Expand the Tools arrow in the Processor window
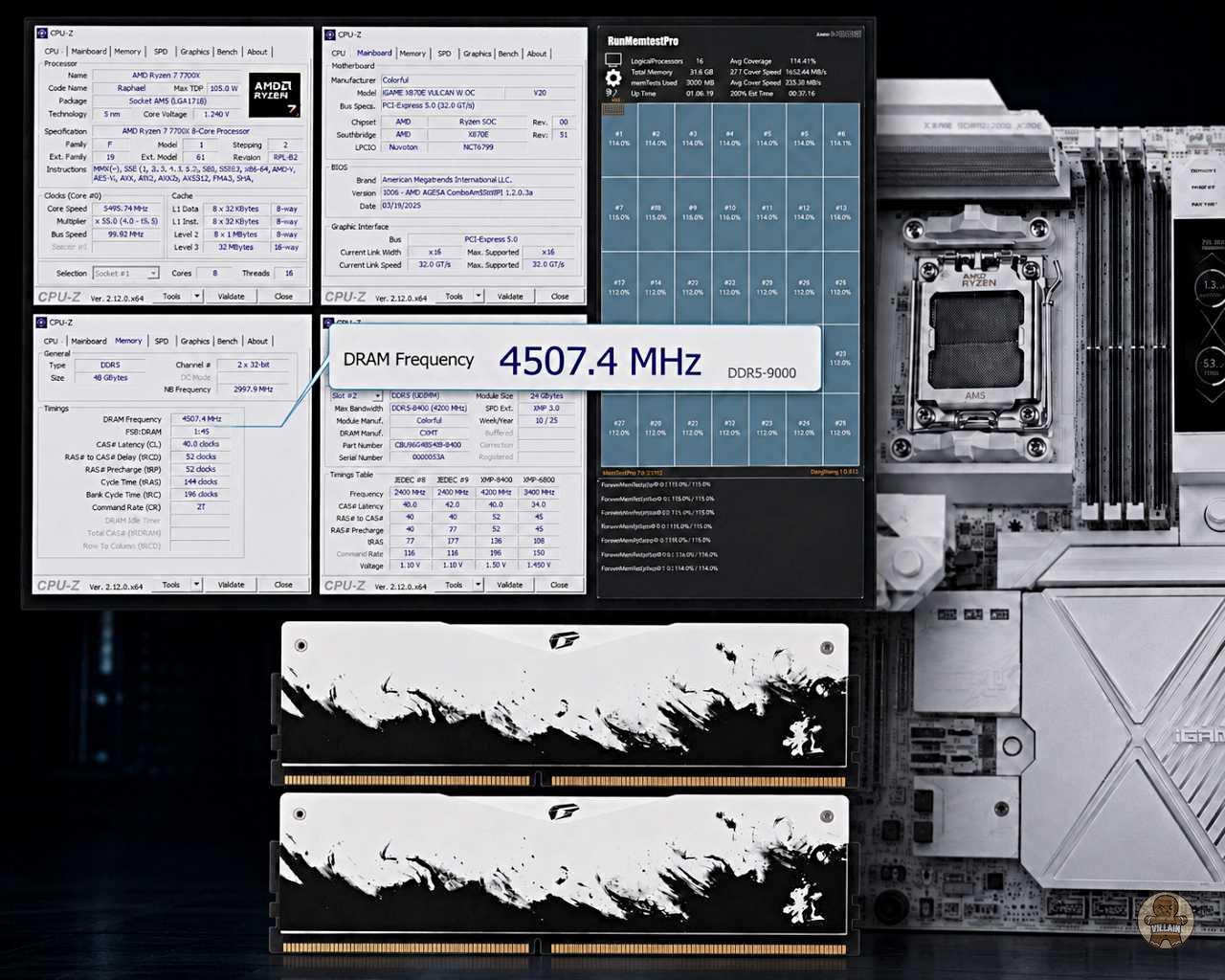Screen dimensions: 1225x980 (x=197, y=297)
